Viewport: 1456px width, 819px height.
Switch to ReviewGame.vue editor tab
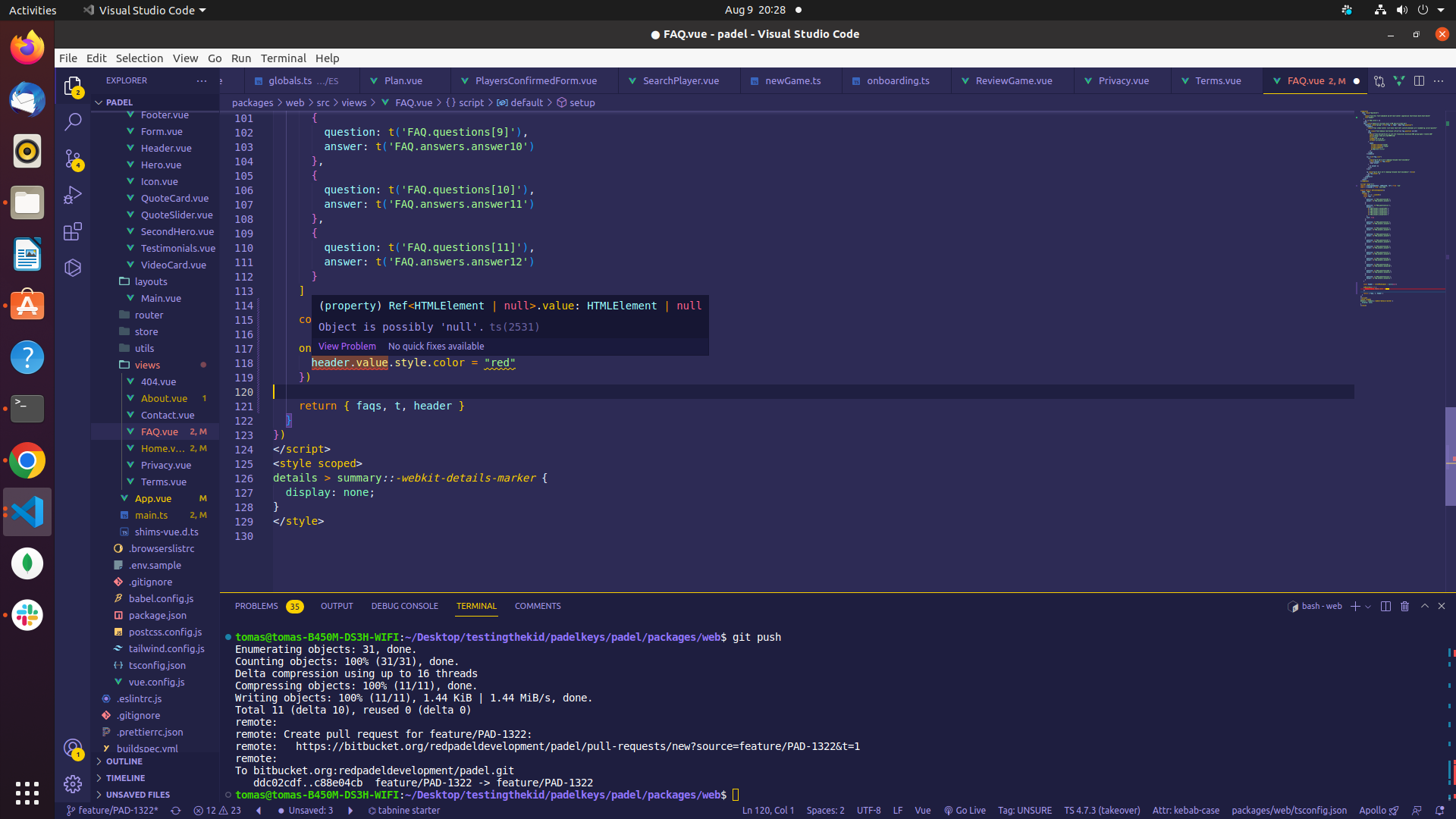coord(1013,80)
